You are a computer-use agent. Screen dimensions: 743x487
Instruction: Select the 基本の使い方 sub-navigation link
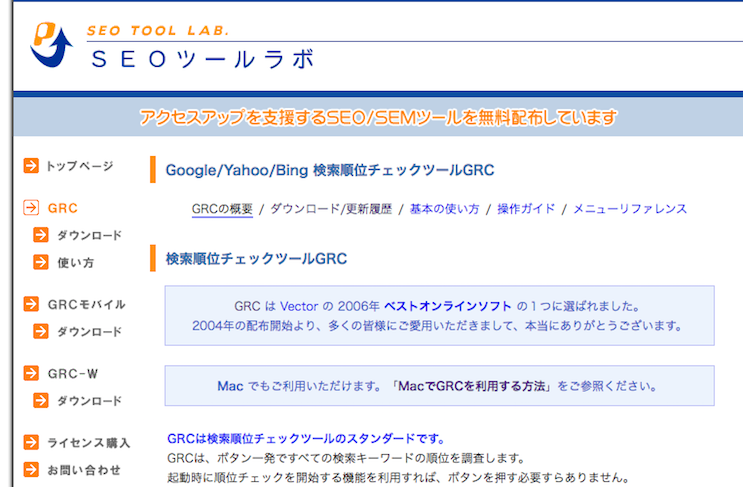tap(444, 209)
